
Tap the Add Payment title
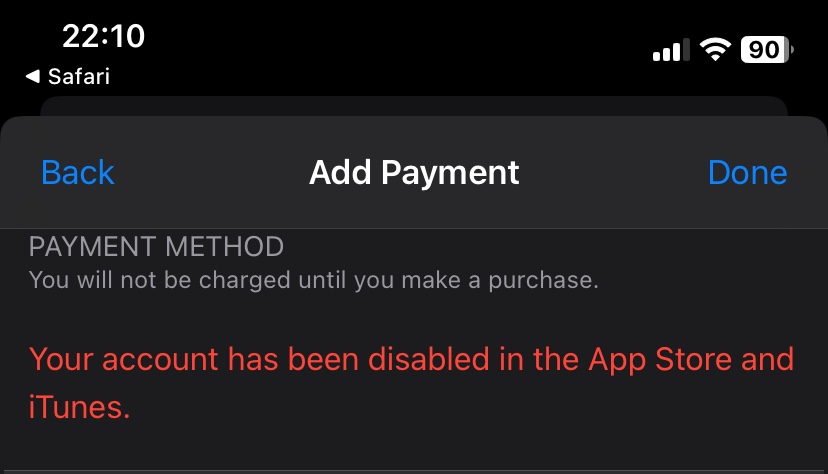(414, 173)
